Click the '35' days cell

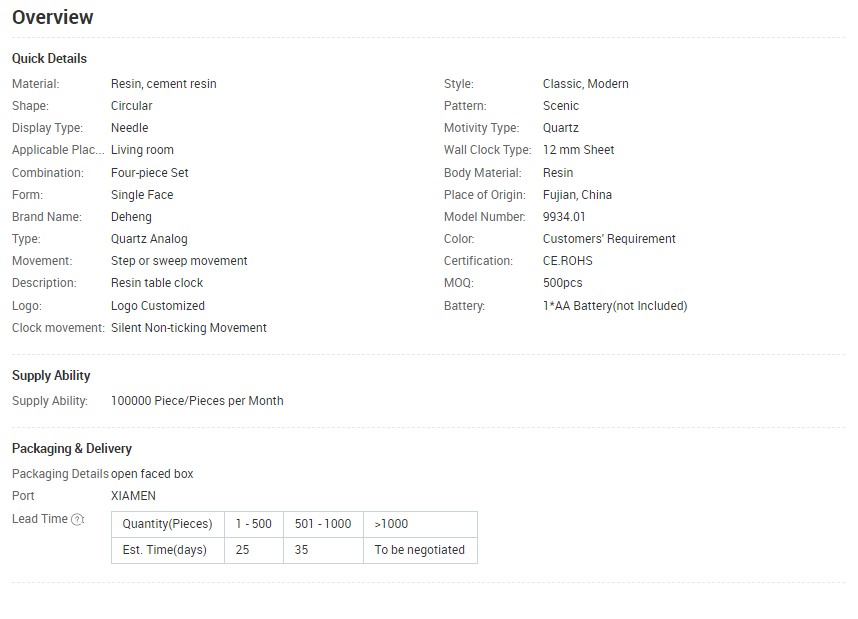(x=323, y=550)
